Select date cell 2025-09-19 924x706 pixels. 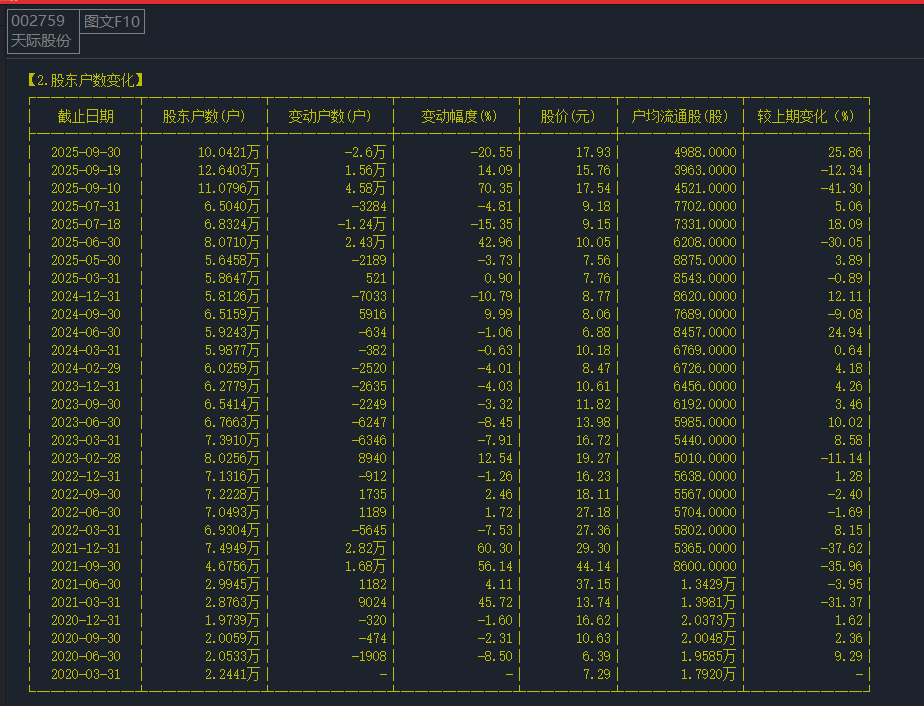85,170
